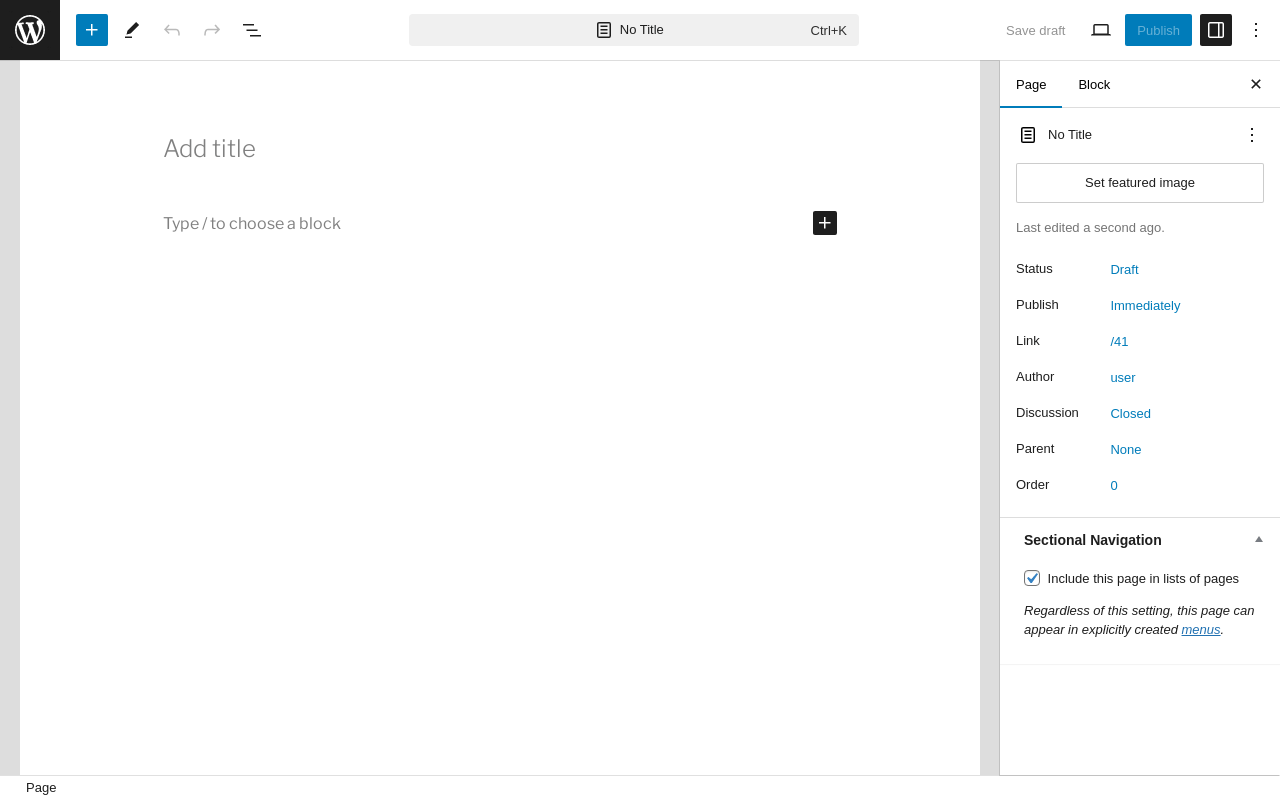This screenshot has width=1280, height=800.
Task: Select the Tools pencil icon
Action: click(x=132, y=30)
